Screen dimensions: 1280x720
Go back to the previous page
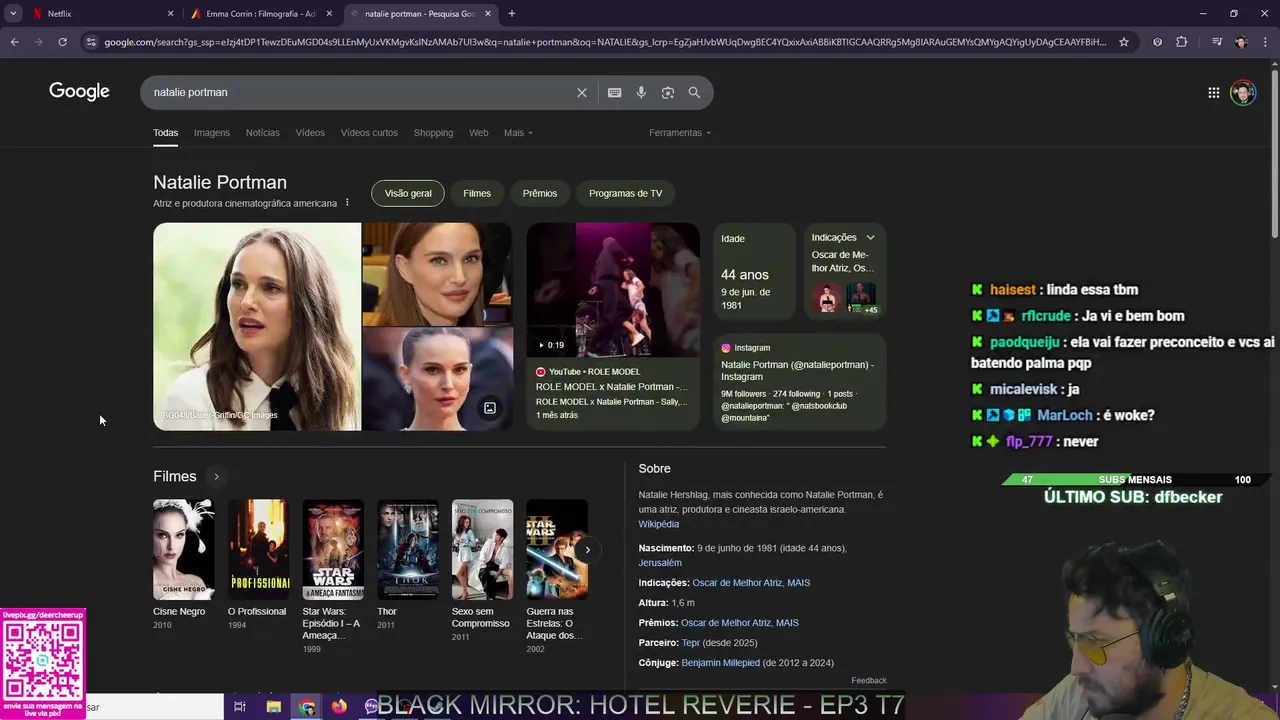click(x=15, y=42)
